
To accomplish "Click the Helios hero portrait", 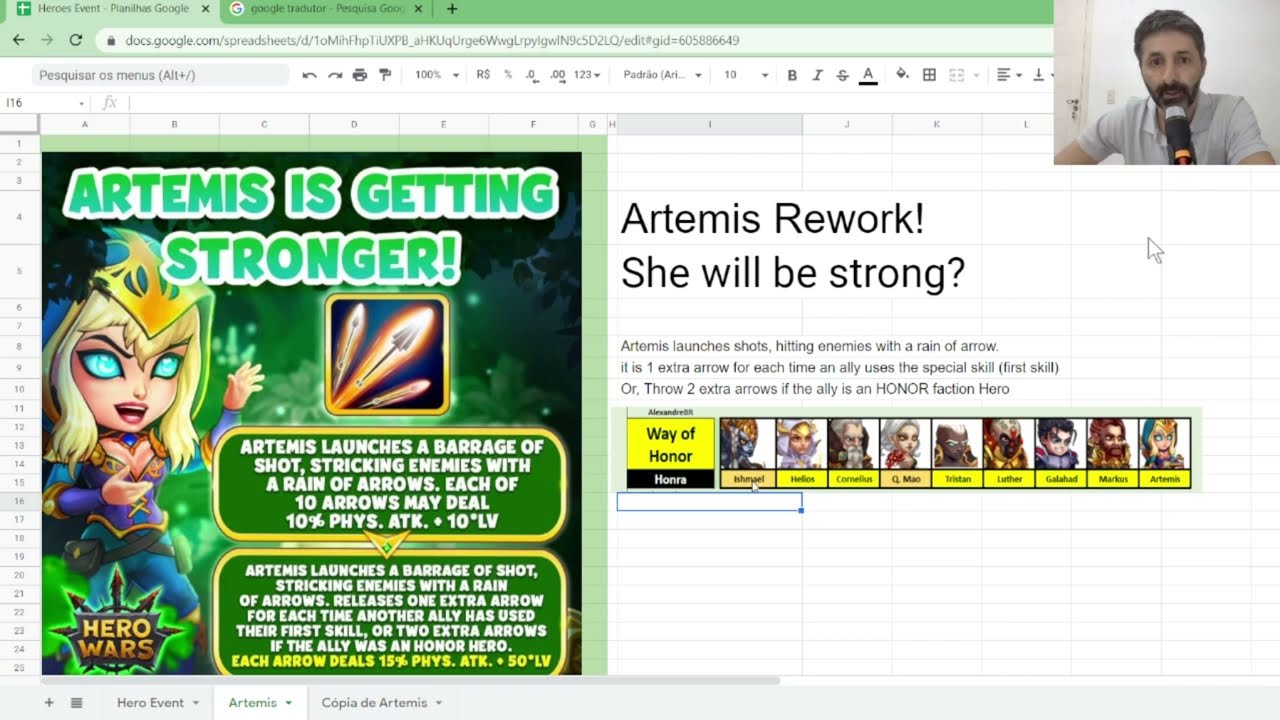I will click(x=801, y=444).
